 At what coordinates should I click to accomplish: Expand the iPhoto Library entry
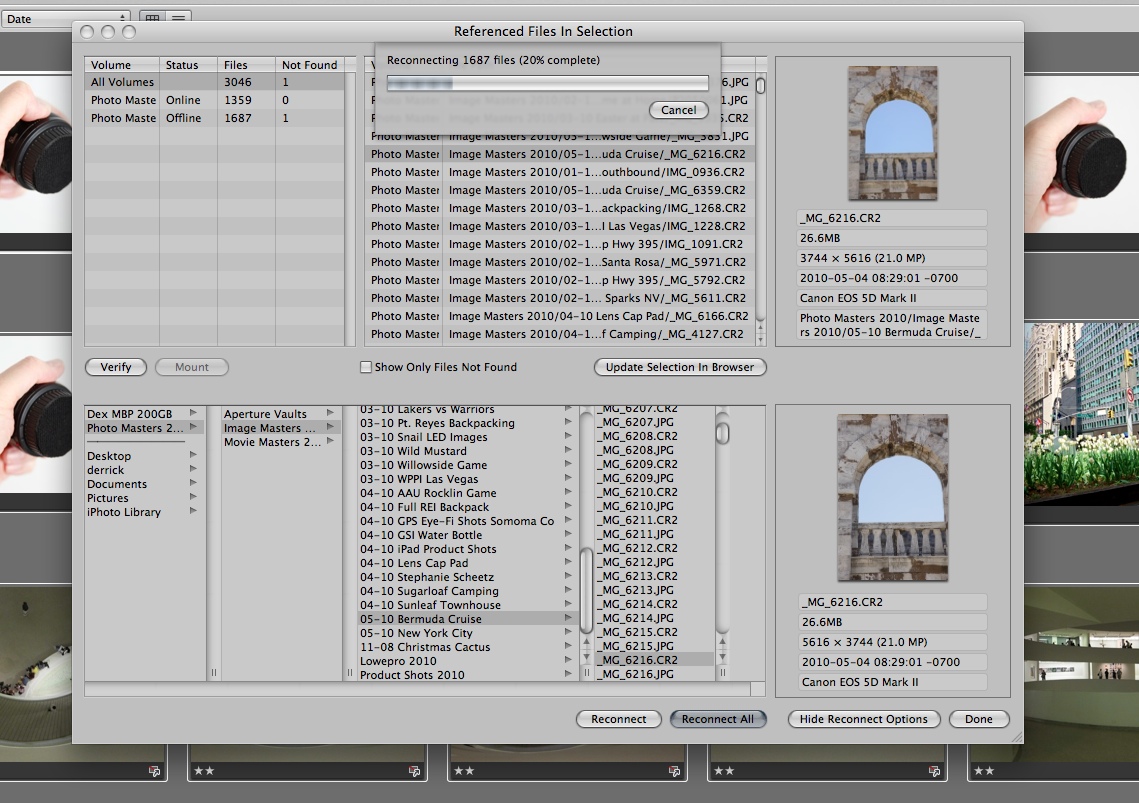pyautogui.click(x=193, y=512)
